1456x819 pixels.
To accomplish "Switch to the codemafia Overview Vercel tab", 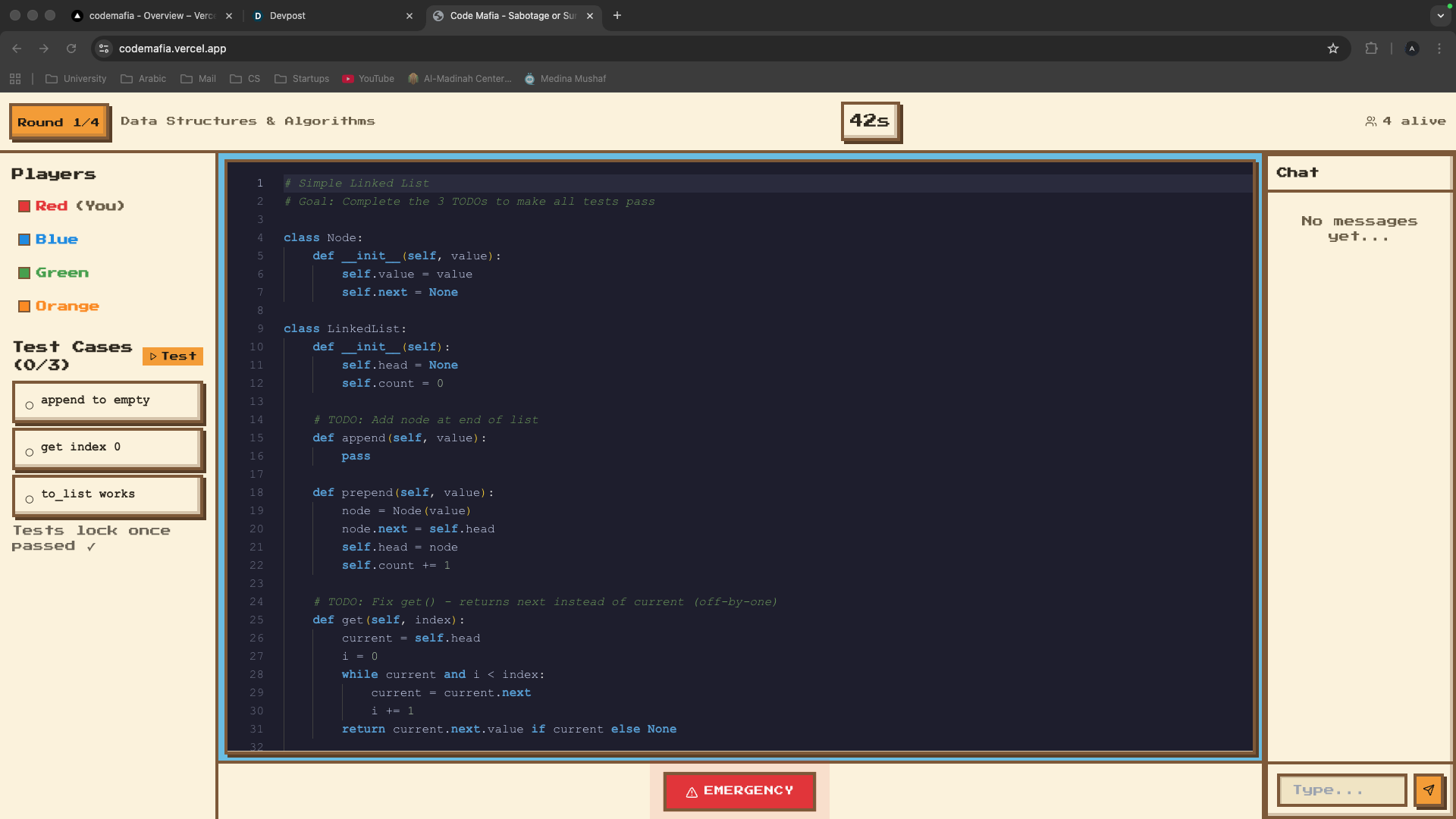I will coord(149,15).
